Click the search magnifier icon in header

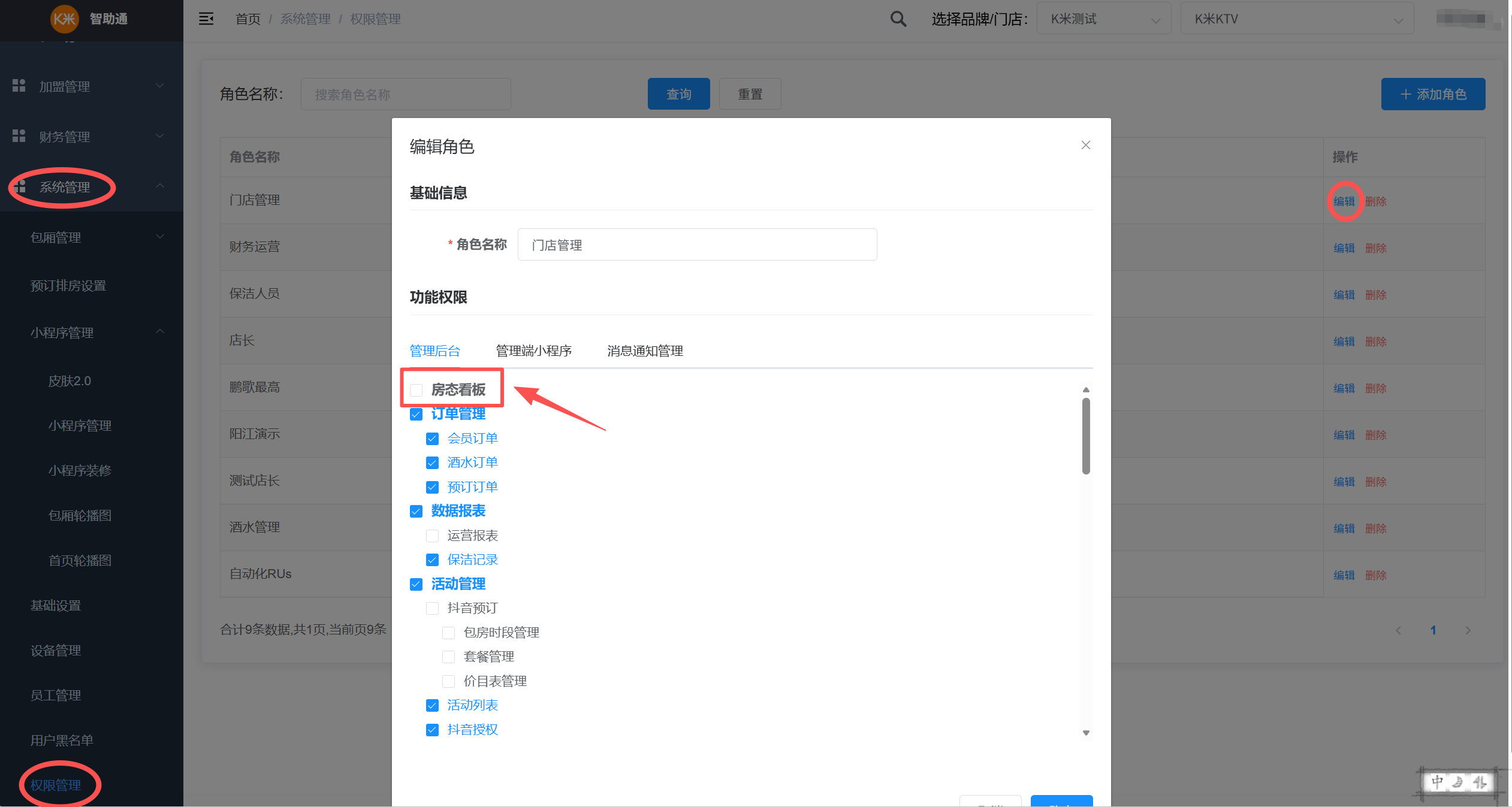[x=898, y=19]
